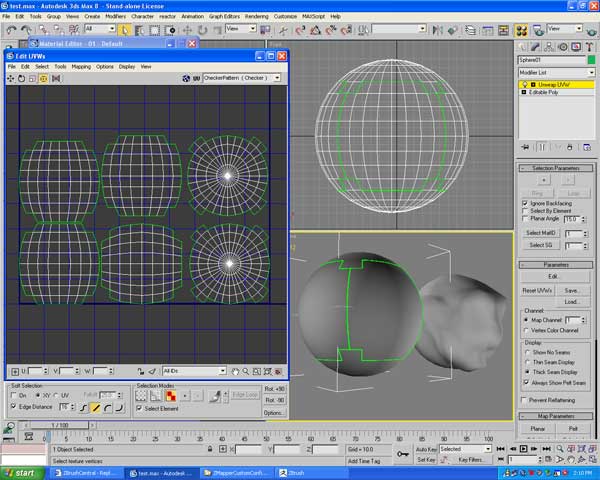This screenshot has height=480, width=600.
Task: Select Vertex sub-object mode in Selection Modes
Action: tap(142, 395)
